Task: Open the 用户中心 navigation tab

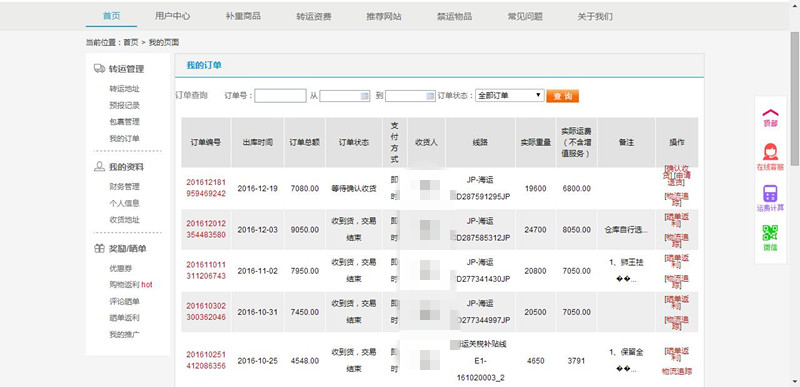Action: pyautogui.click(x=172, y=16)
